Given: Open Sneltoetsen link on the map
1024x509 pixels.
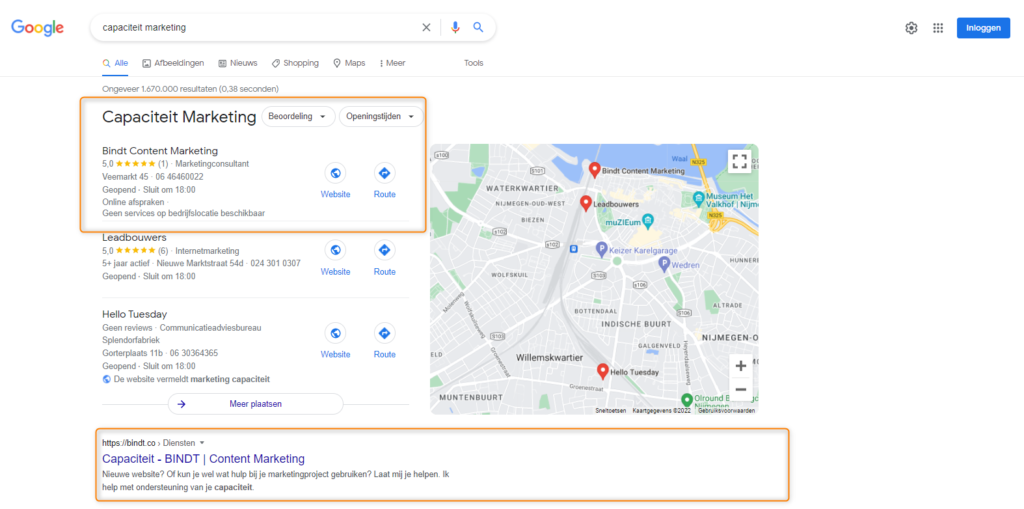Looking at the screenshot, I should 611,410.
